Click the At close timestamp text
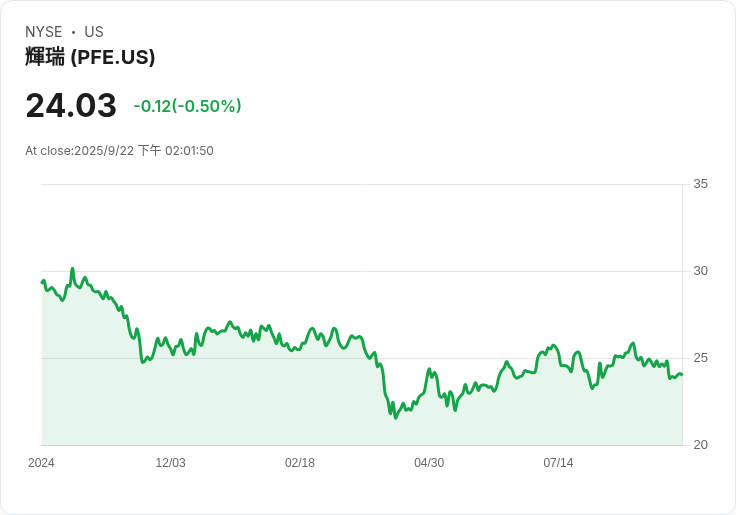The width and height of the screenshot is (736, 515). click(119, 151)
